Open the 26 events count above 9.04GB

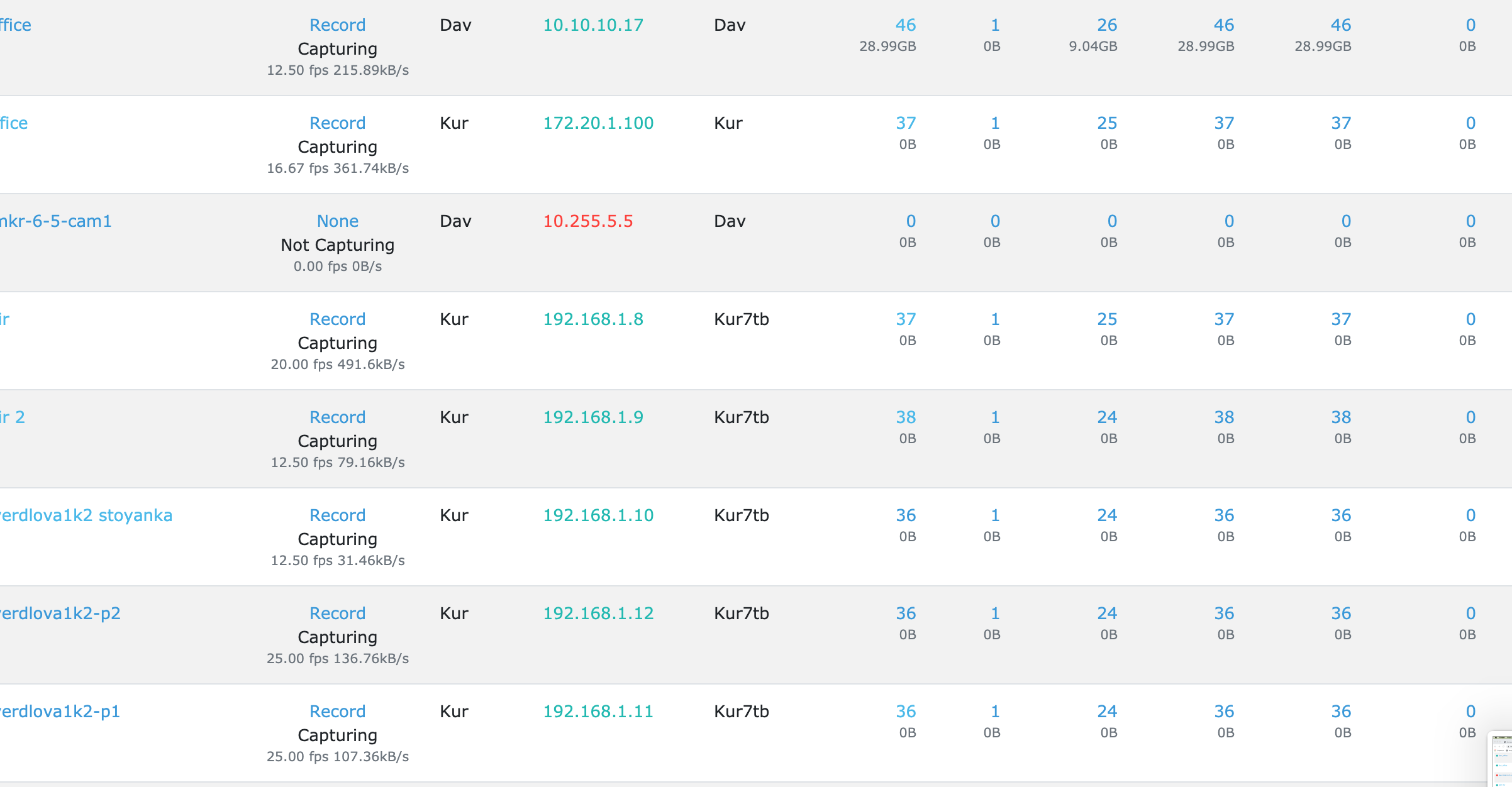click(x=1106, y=25)
